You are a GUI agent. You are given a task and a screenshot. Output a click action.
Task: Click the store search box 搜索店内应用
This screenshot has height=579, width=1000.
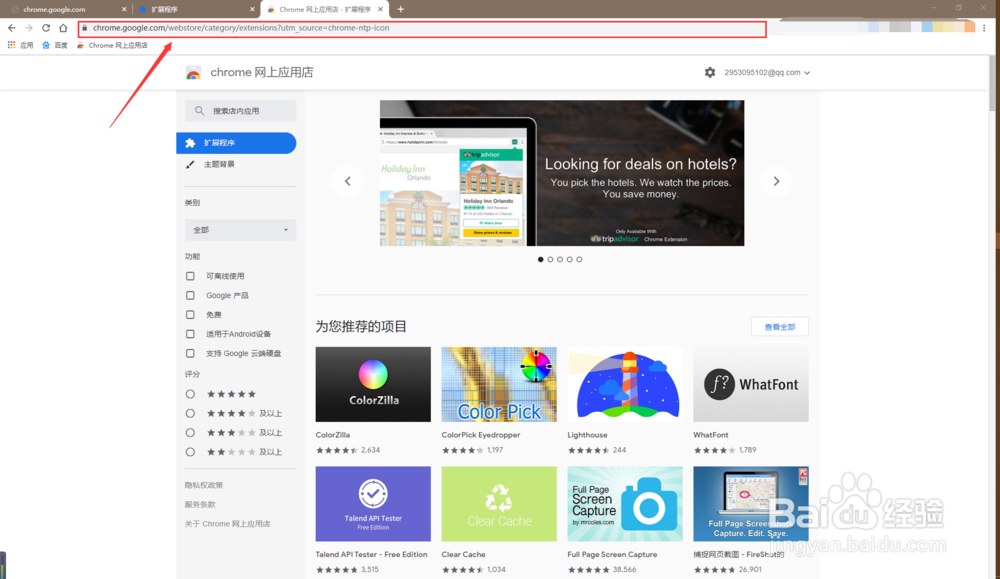pos(240,111)
